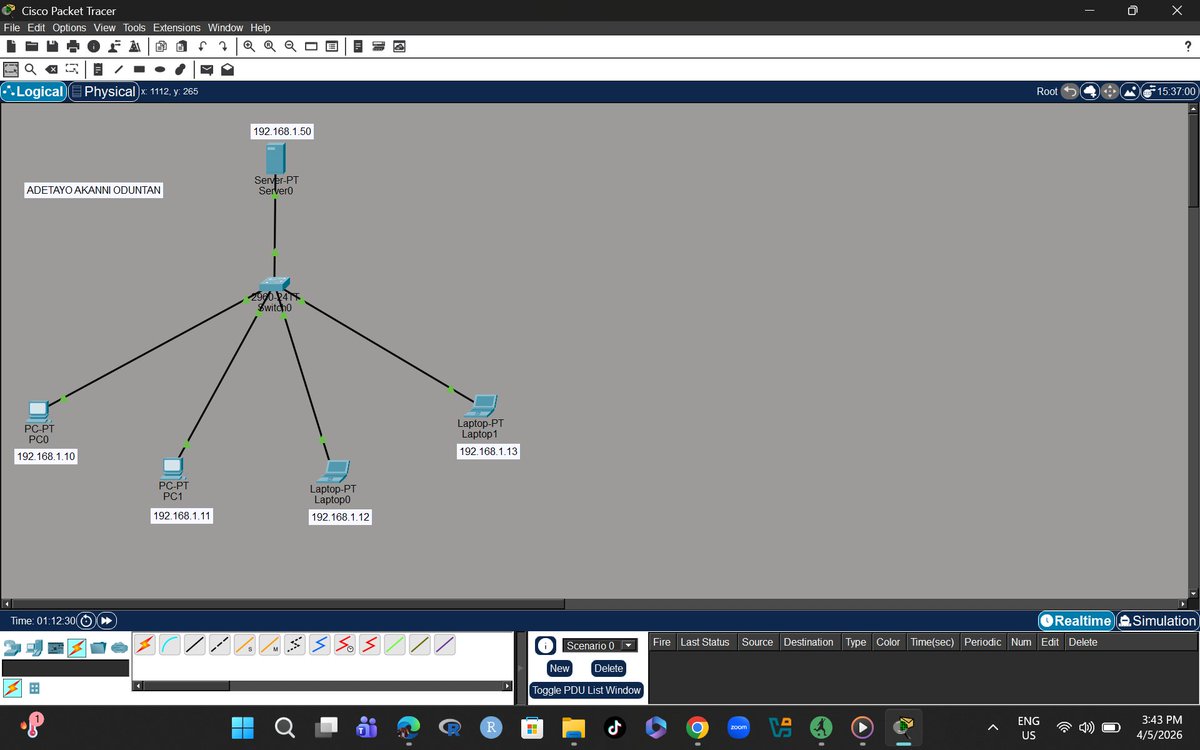Click Fast Forward Time button
1200x750 pixels.
107,621
